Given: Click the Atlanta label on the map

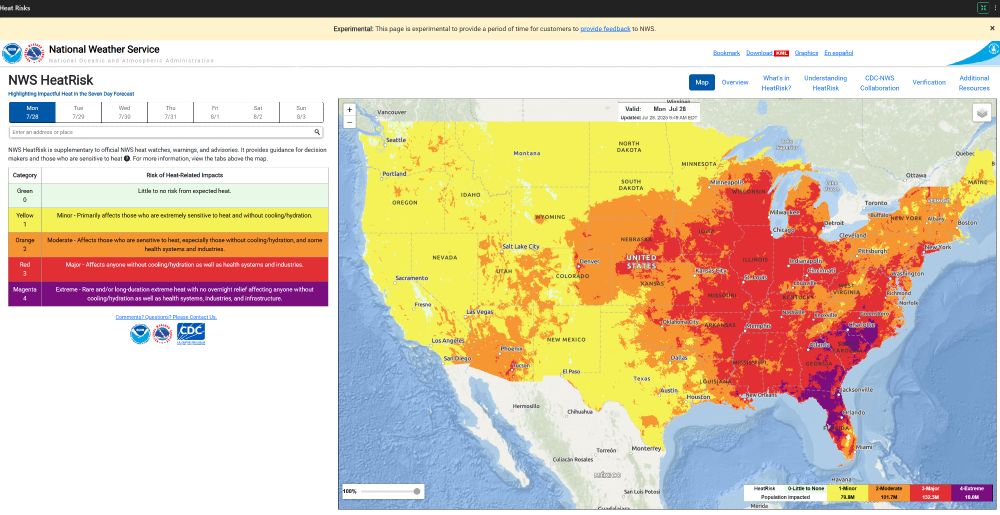Looking at the screenshot, I should pos(818,345).
